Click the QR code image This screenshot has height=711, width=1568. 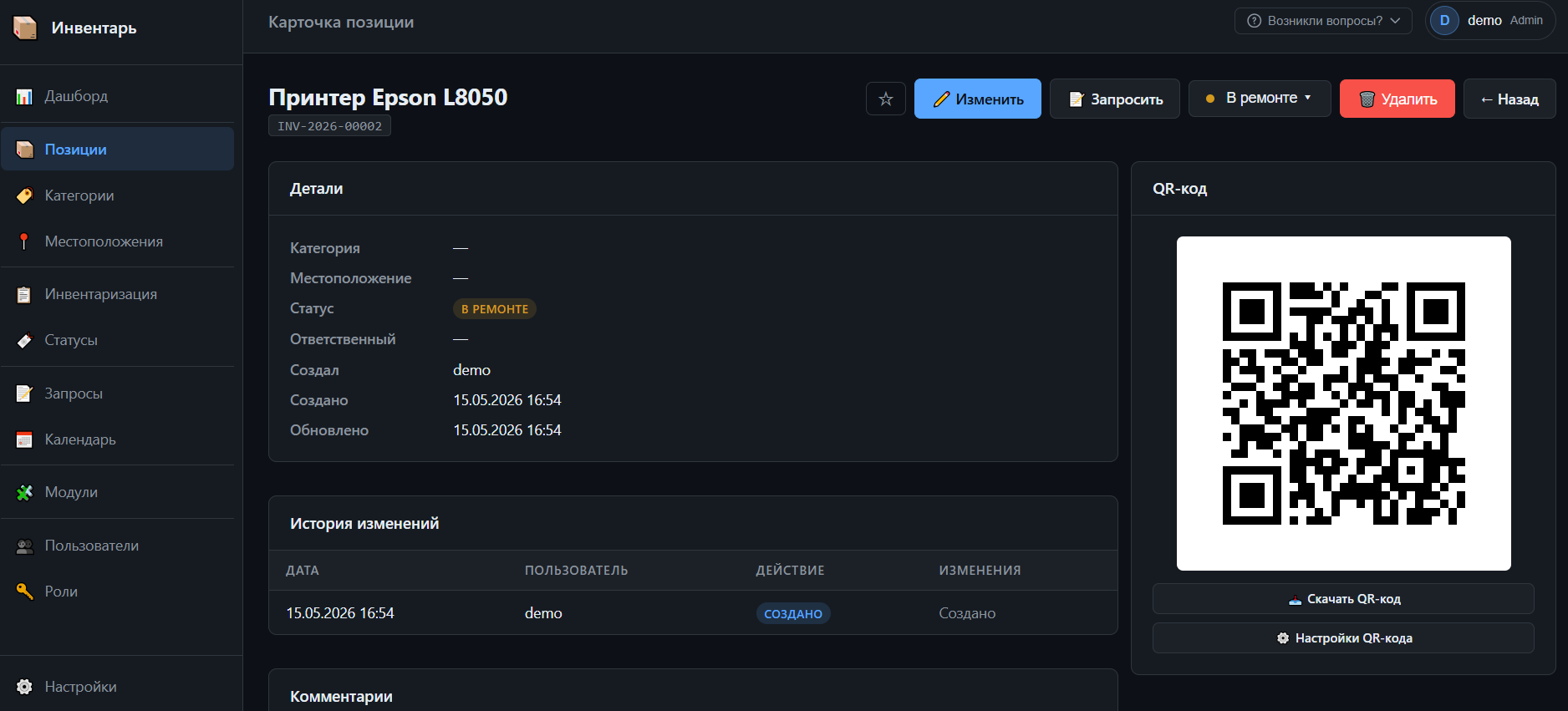pyautogui.click(x=1343, y=404)
